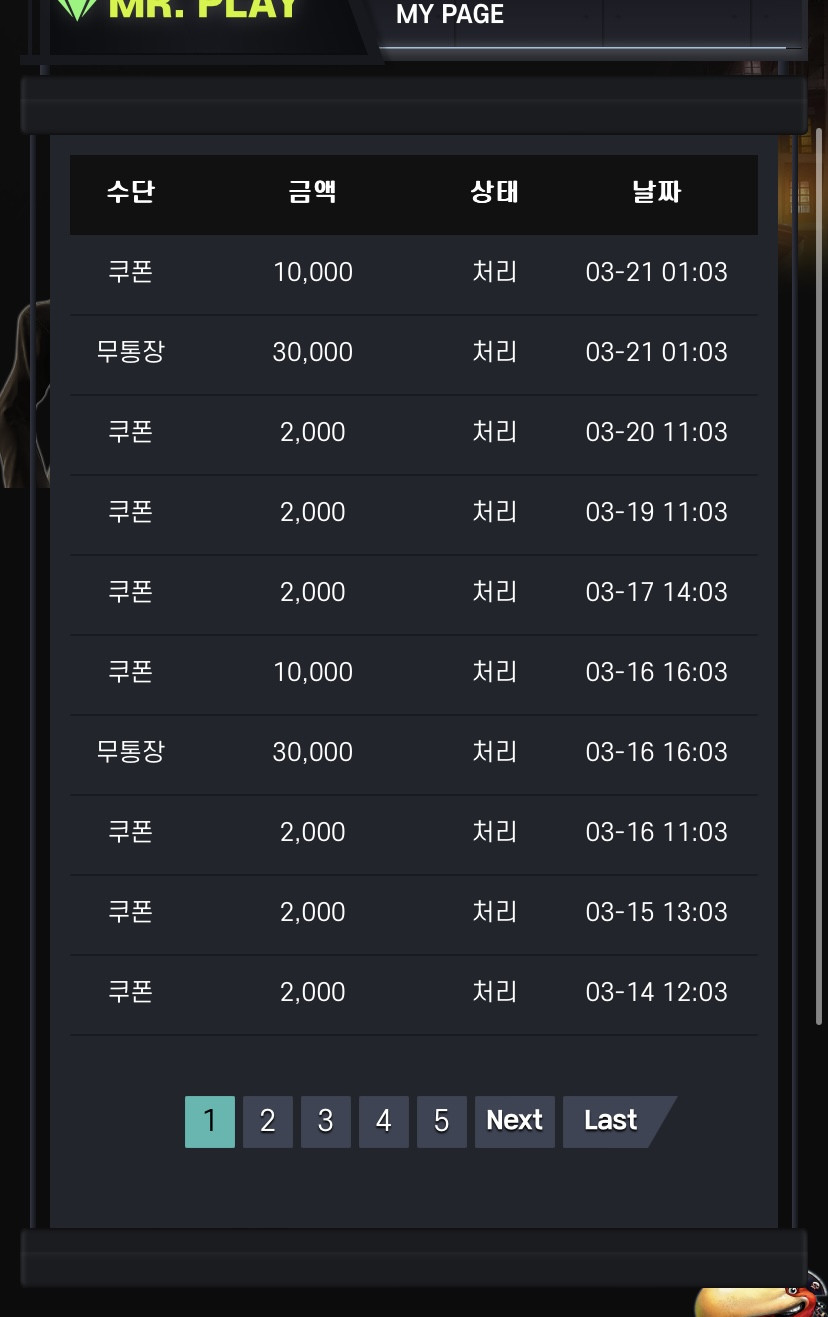The height and width of the screenshot is (1317, 828).
Task: Click the 수단 column header
Action: [131, 192]
